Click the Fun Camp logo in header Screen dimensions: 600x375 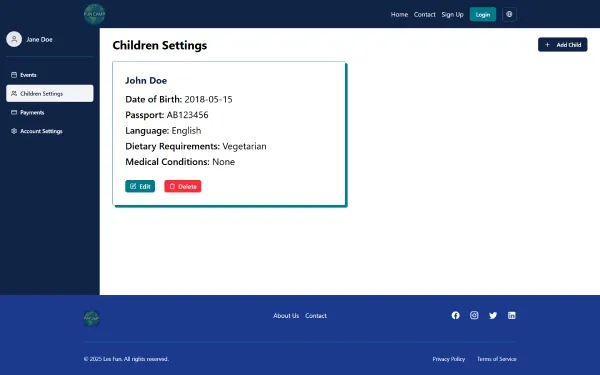pyautogui.click(x=94, y=14)
